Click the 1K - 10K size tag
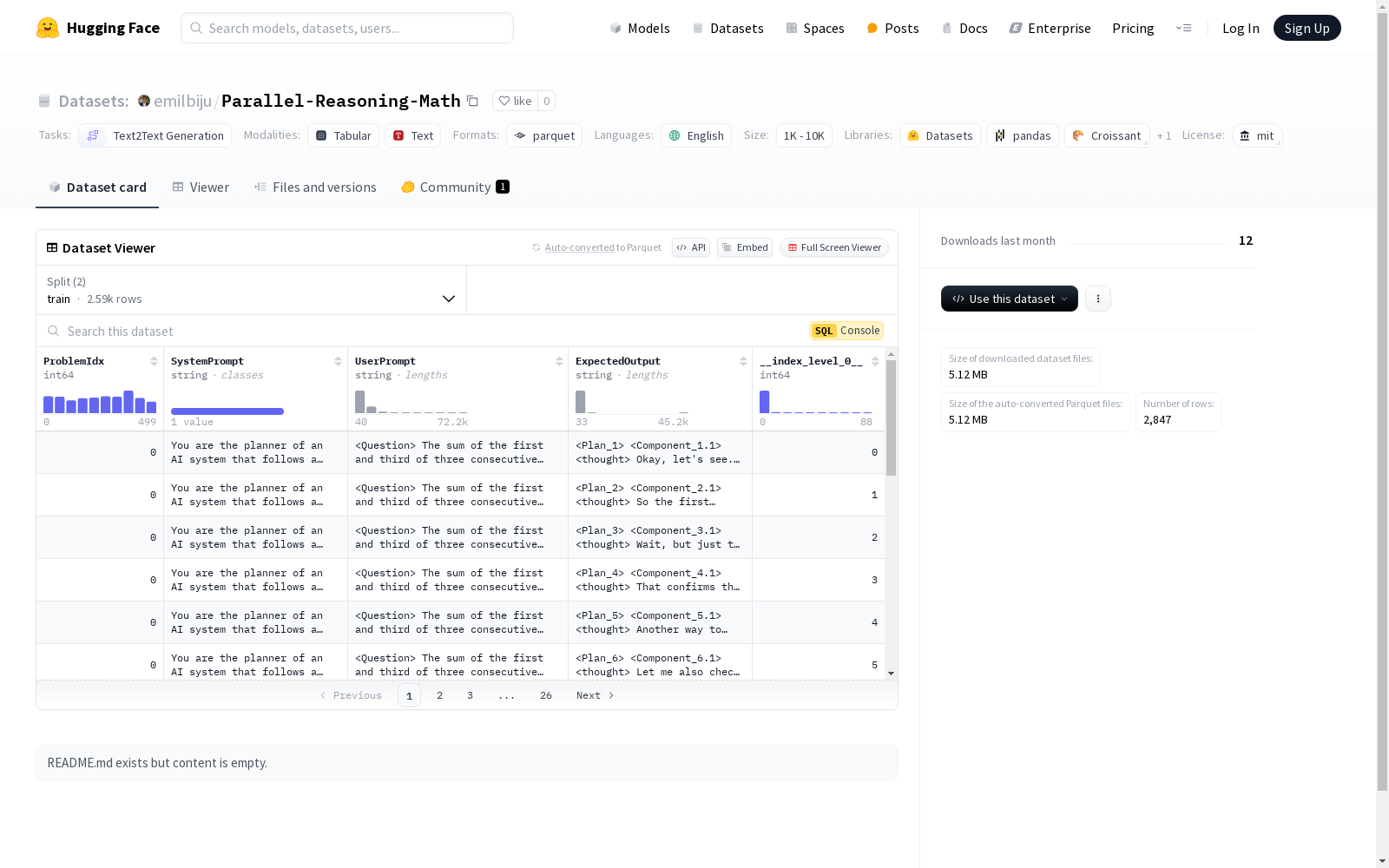 tap(804, 135)
